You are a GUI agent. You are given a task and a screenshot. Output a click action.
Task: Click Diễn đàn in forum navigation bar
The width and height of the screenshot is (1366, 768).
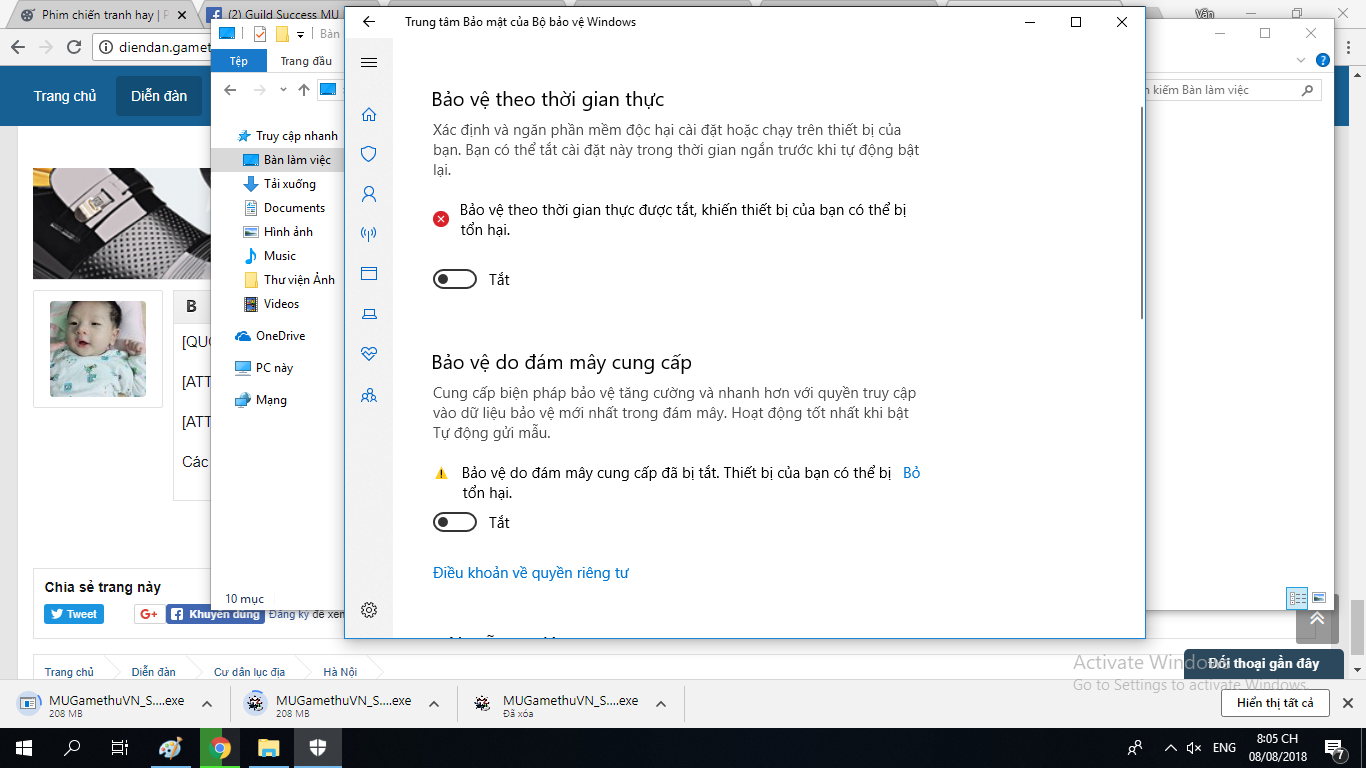(x=159, y=96)
